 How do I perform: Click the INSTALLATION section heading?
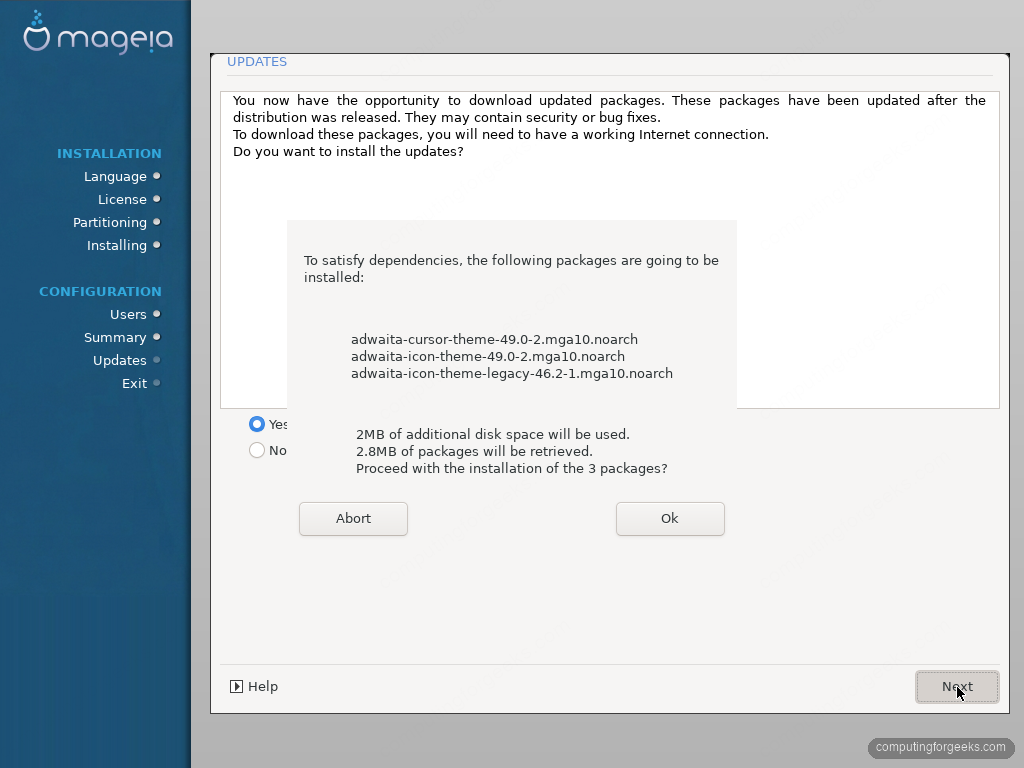click(109, 153)
